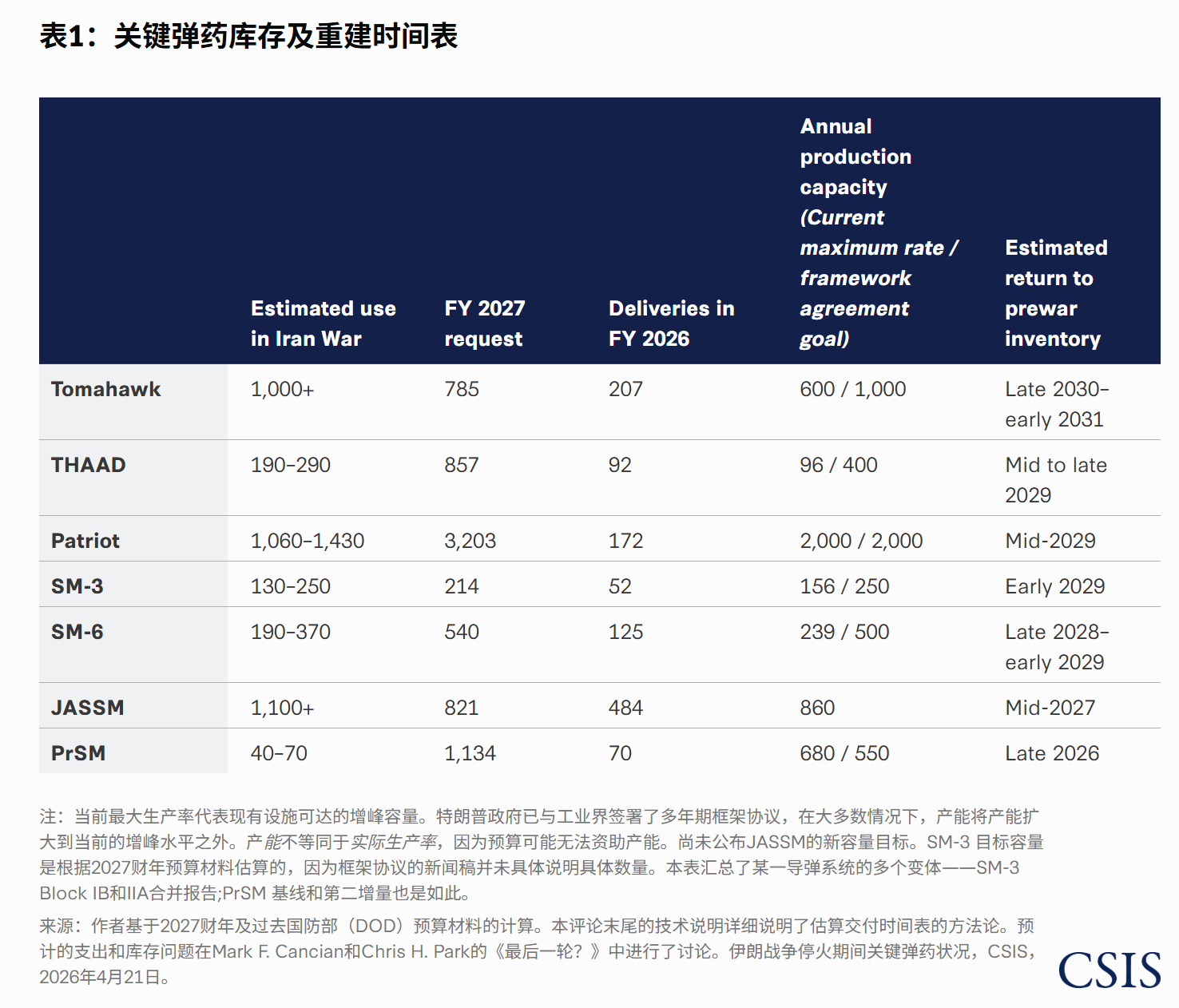Click JASSM request value '821'
Screen dimensions: 1179x1008
coord(462,708)
